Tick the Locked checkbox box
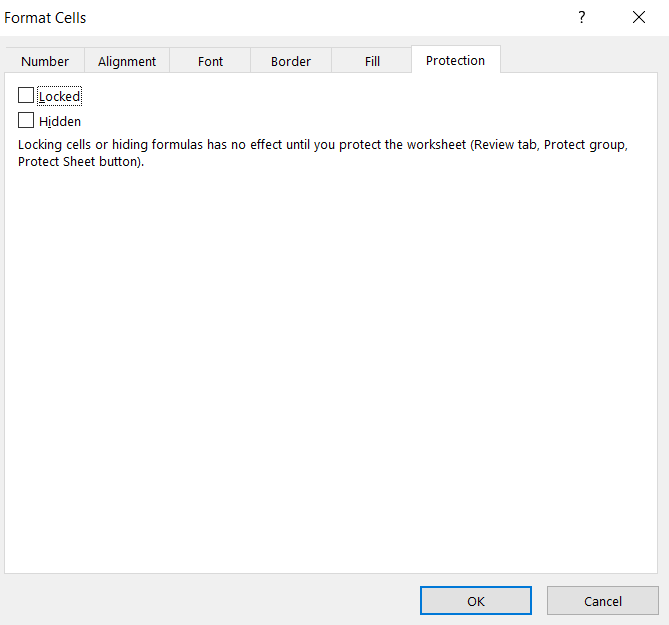This screenshot has height=625, width=669. coord(26,96)
